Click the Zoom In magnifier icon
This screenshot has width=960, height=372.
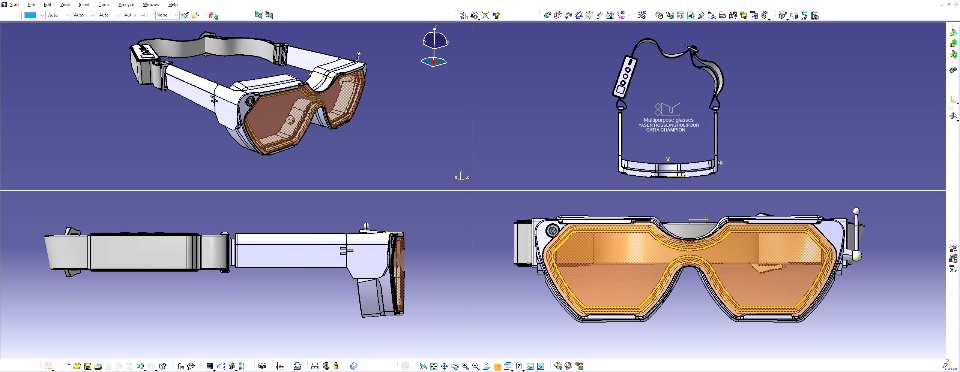(x=465, y=366)
